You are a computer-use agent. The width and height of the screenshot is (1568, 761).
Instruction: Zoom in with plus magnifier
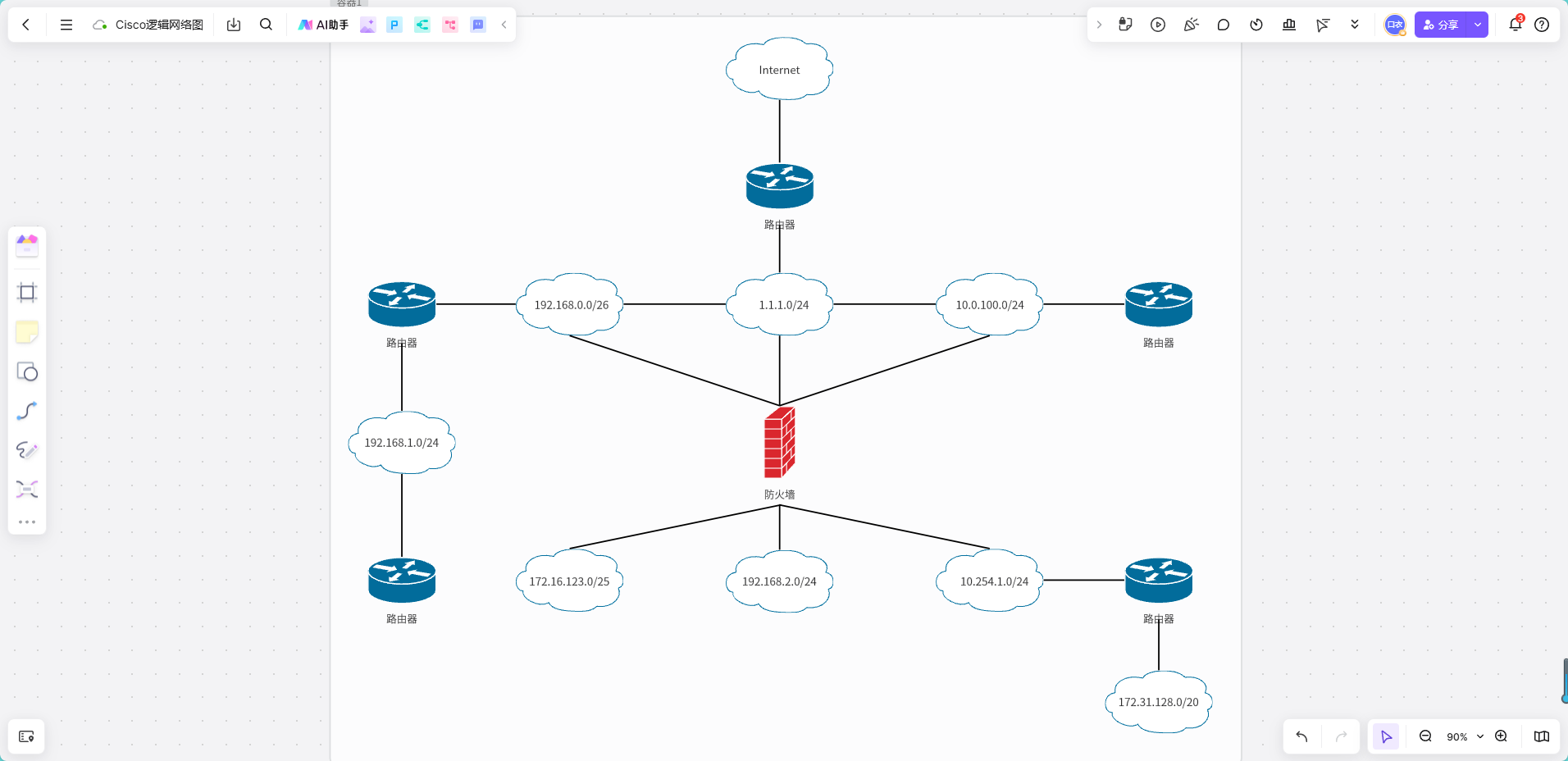1501,736
